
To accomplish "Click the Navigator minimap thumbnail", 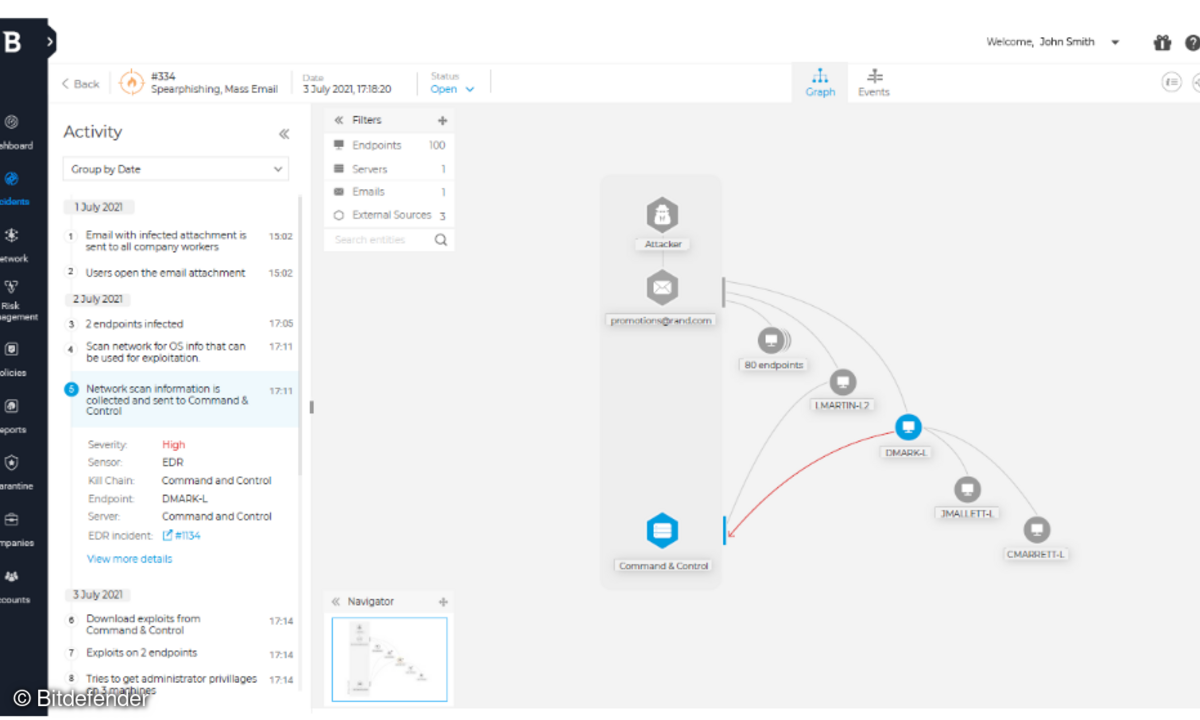I will [390, 659].
